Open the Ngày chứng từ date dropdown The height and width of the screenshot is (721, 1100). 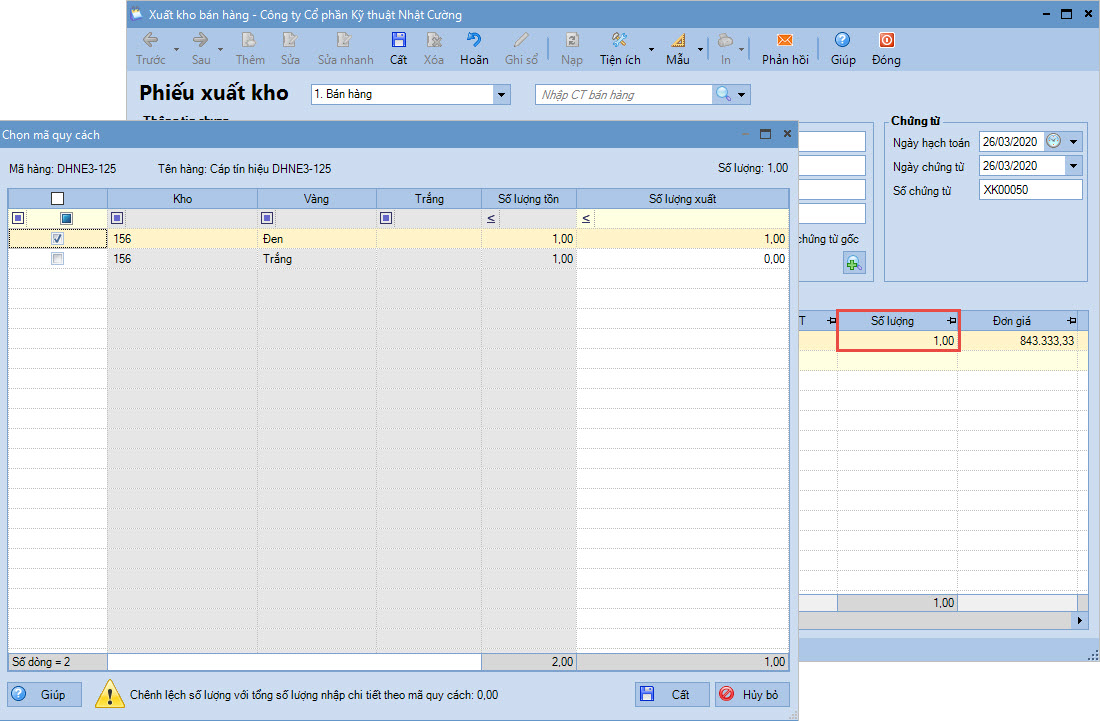pos(1074,166)
